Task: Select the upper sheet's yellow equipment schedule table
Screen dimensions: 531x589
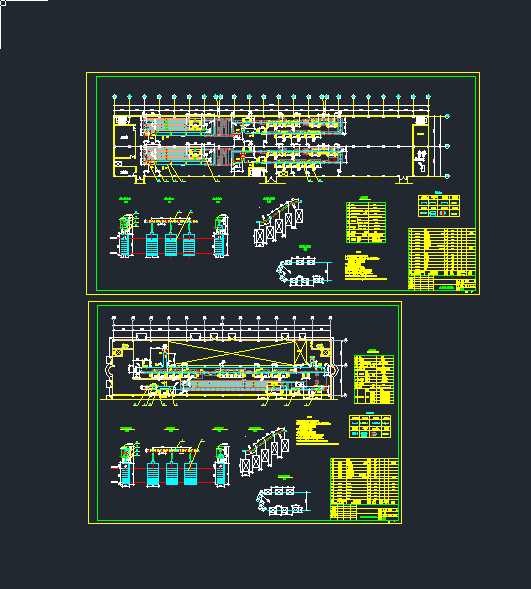Action: (442, 259)
